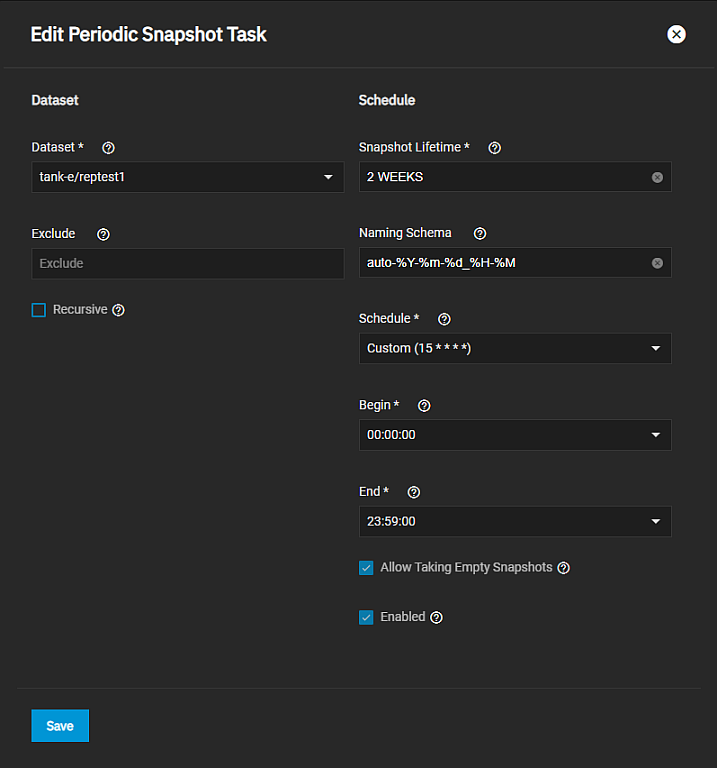Open the Begin time dropdown
Image resolution: width=717 pixels, height=768 pixels.
[514, 435]
